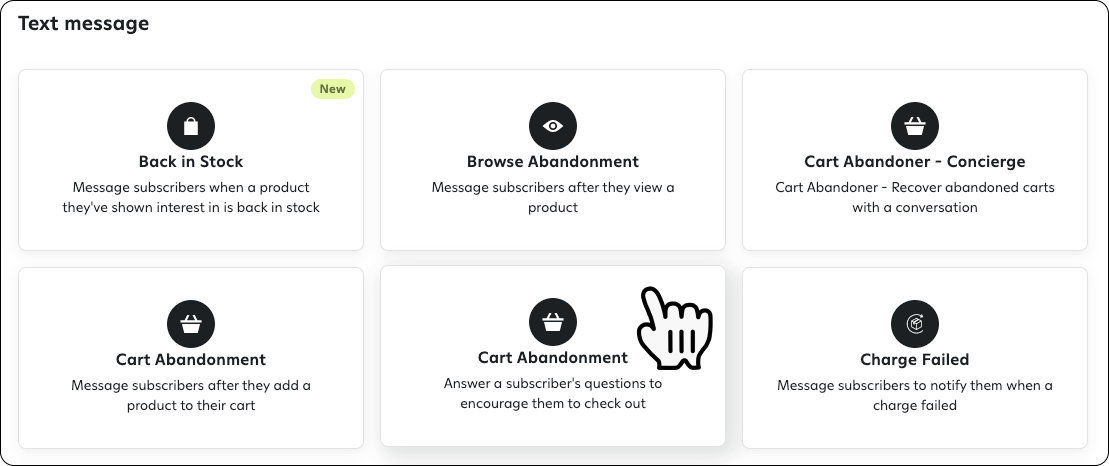Image resolution: width=1109 pixels, height=466 pixels.
Task: Click the Charge Failed box icon
Action: click(915, 324)
